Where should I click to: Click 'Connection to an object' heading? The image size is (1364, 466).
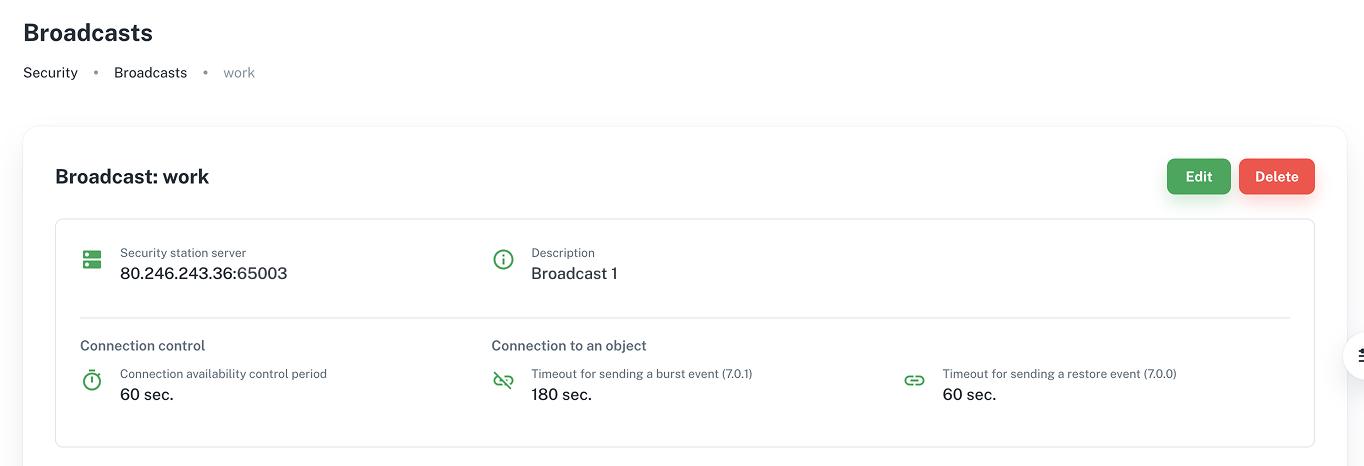pos(569,346)
